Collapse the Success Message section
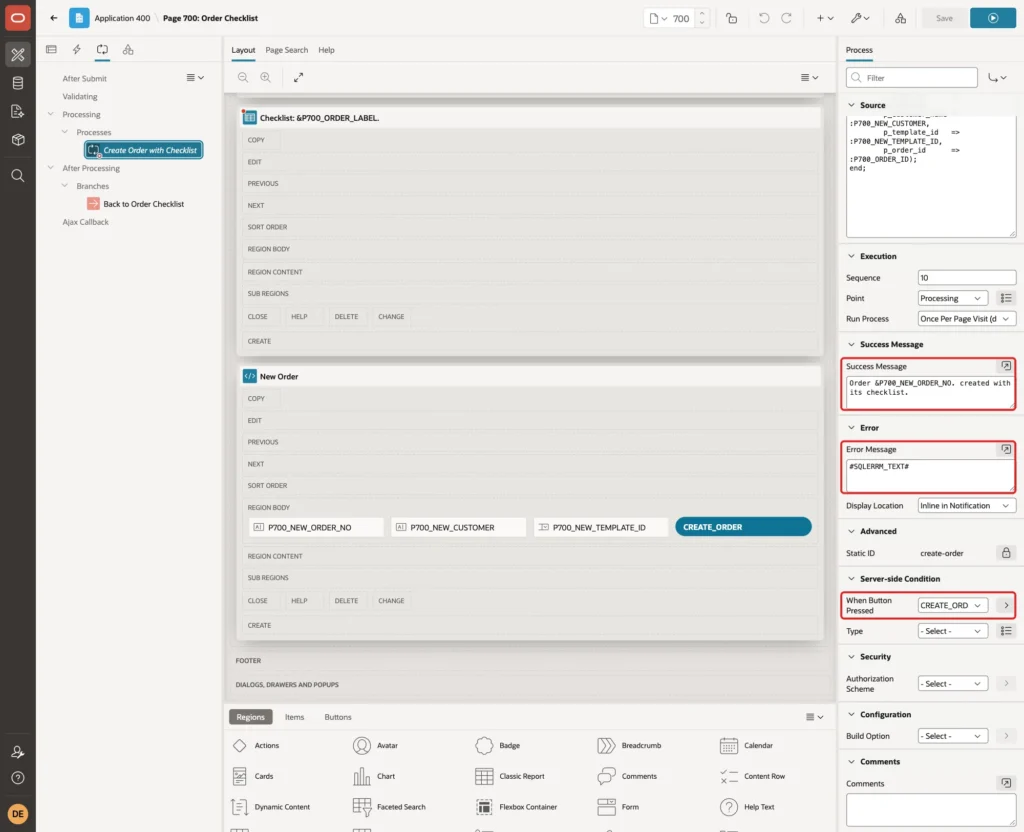1024x832 pixels. 851,344
